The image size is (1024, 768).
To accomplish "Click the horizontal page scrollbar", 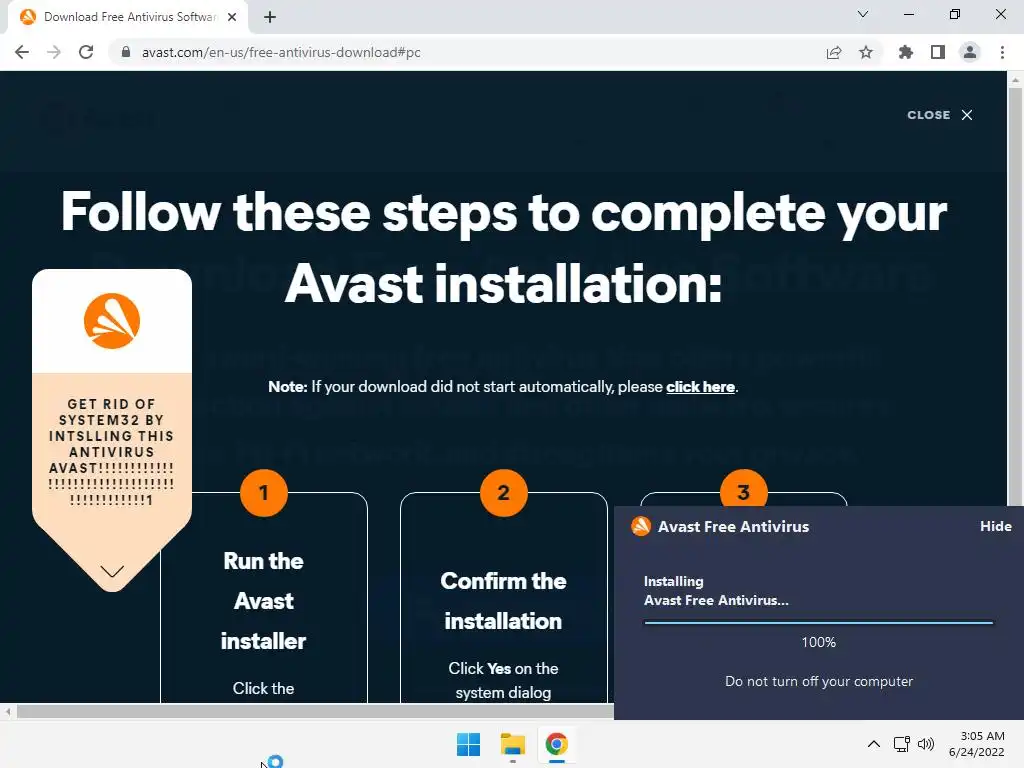I will coord(313,712).
